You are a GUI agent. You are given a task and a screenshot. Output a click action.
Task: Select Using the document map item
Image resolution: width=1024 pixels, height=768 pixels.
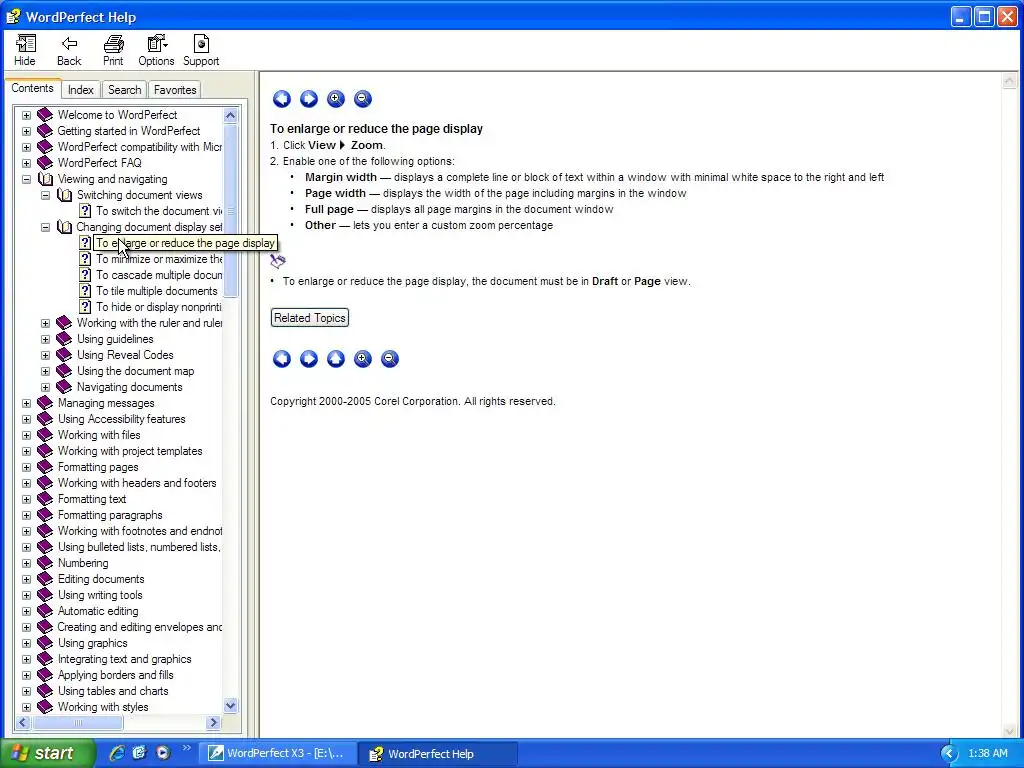135,371
